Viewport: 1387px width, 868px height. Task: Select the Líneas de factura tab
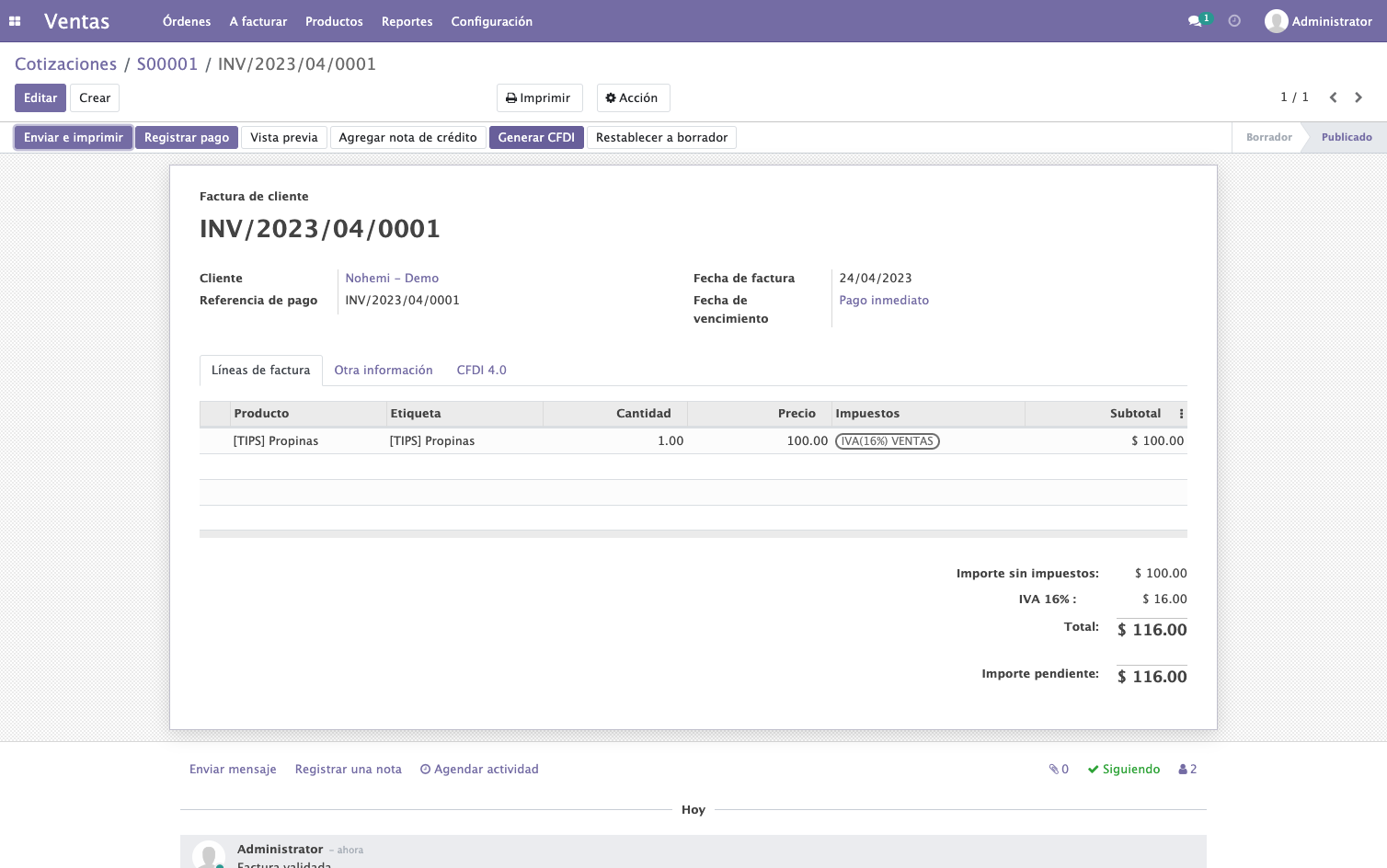(261, 371)
